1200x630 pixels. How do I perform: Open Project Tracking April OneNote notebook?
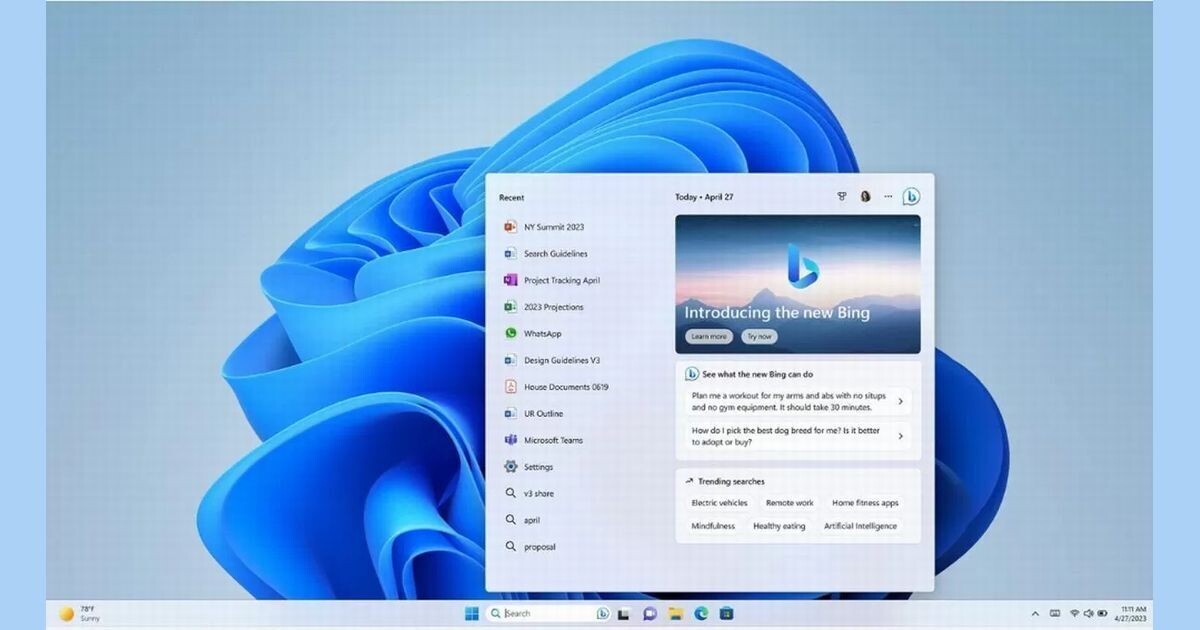(x=553, y=280)
